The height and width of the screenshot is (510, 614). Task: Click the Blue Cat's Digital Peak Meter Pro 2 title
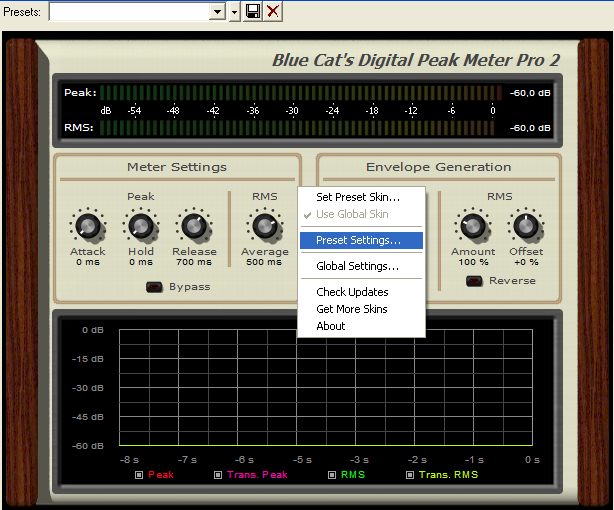point(416,60)
